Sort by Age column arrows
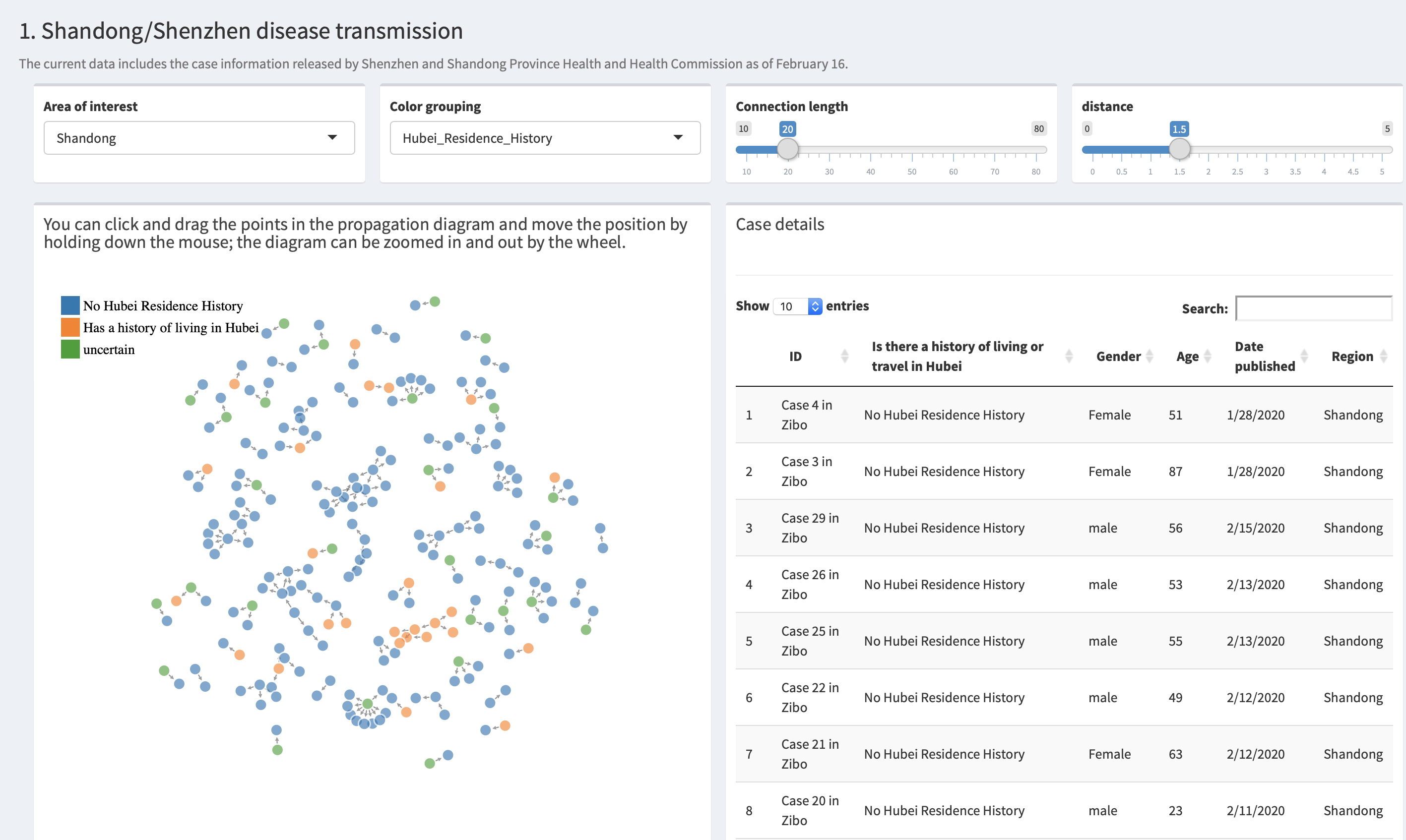 click(1207, 356)
